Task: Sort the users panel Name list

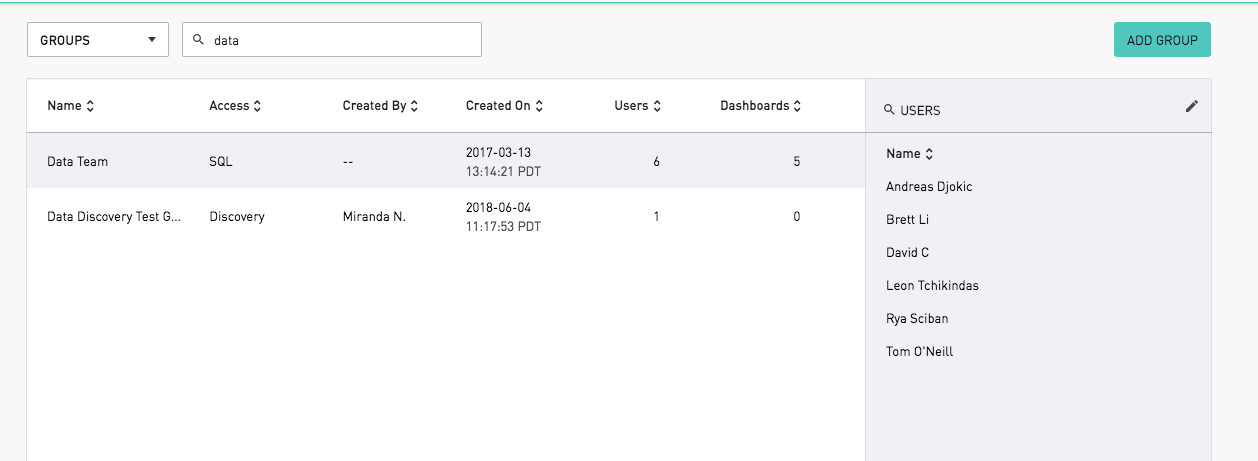Action: [x=929, y=154]
